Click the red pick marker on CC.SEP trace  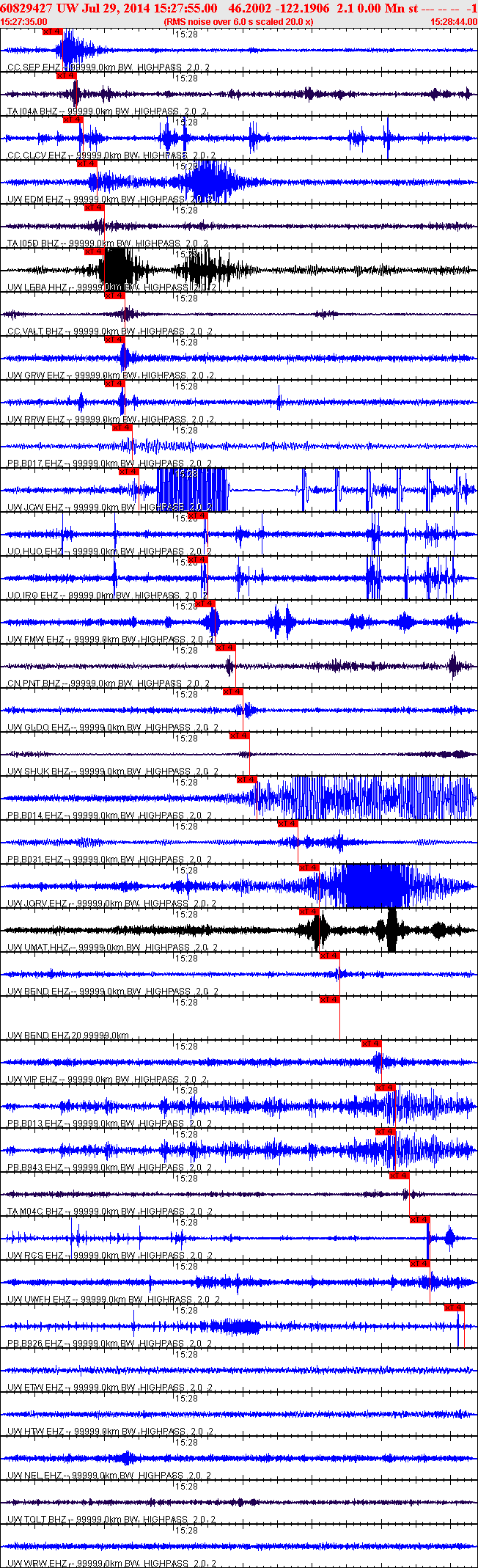[x=53, y=32]
